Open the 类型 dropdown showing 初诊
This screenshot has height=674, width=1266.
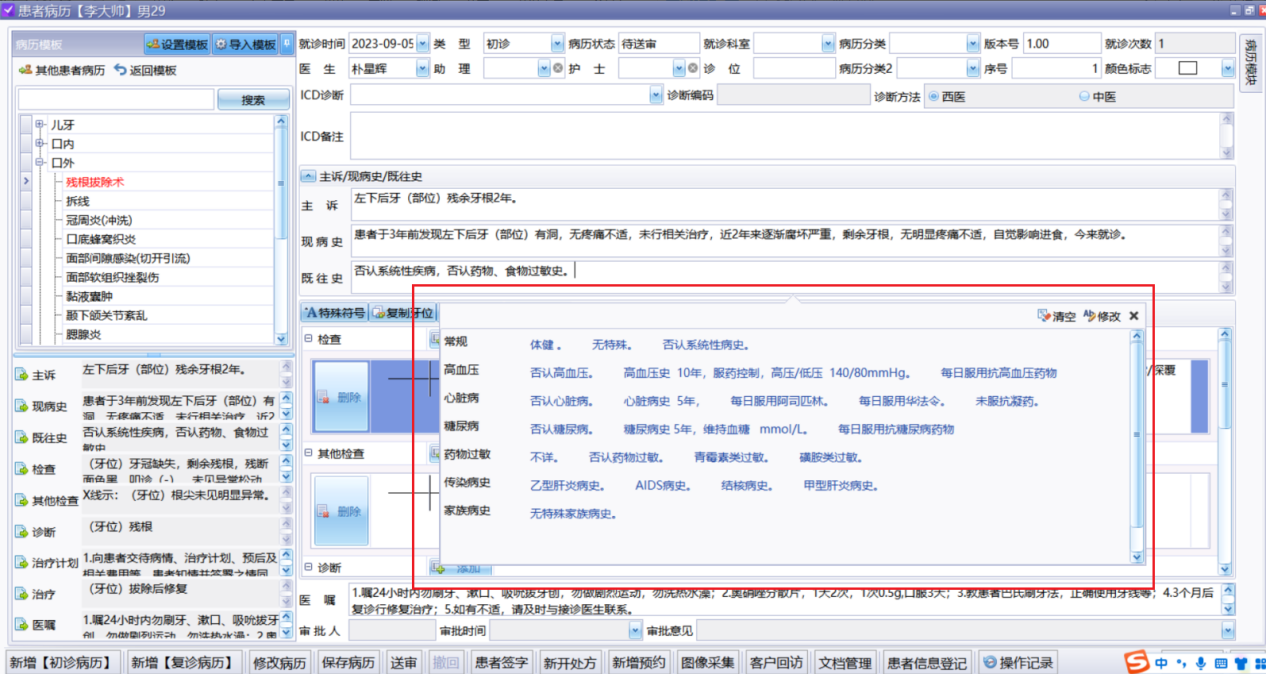coord(557,44)
